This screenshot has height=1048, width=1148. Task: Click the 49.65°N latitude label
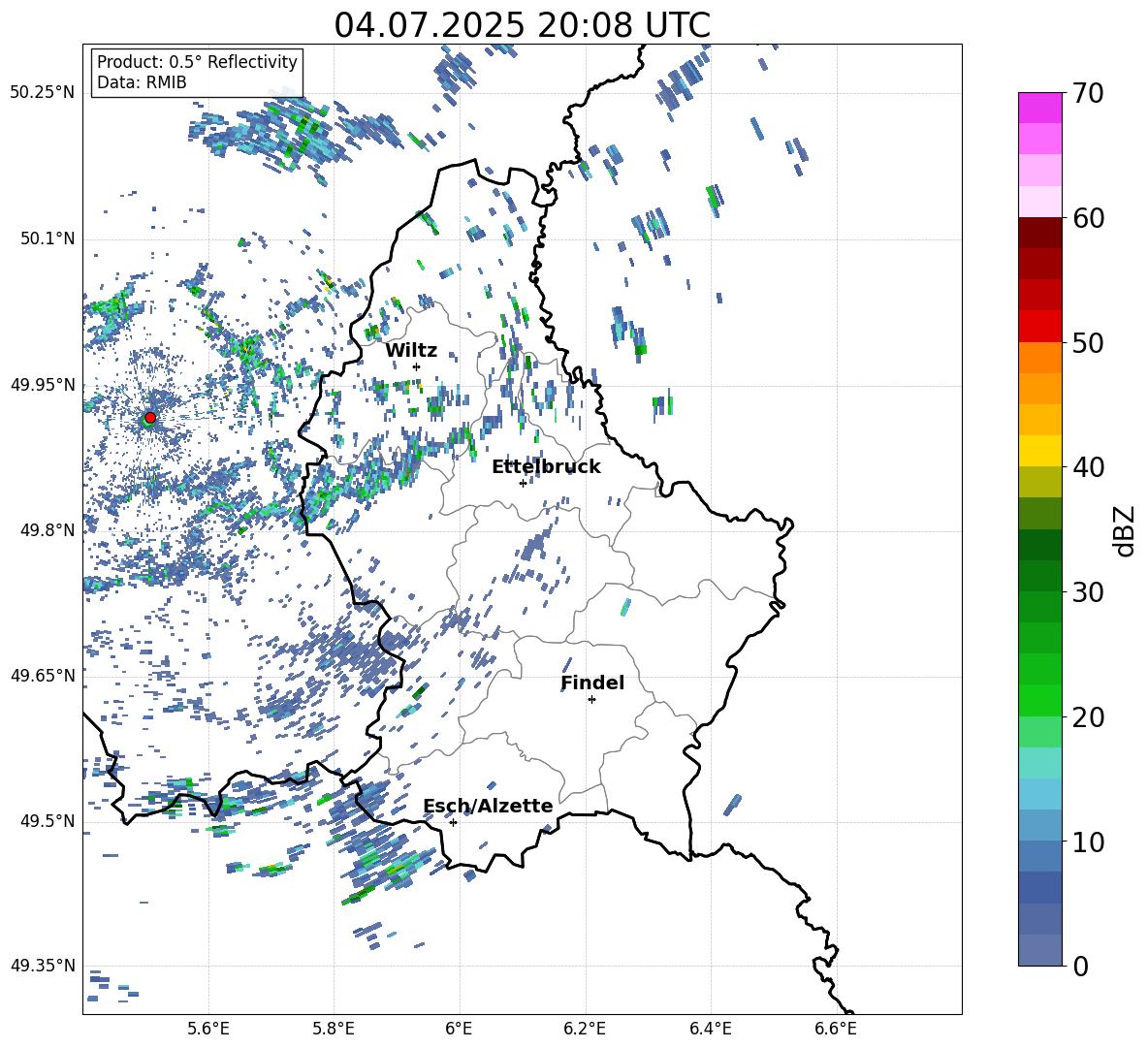pyautogui.click(x=43, y=675)
